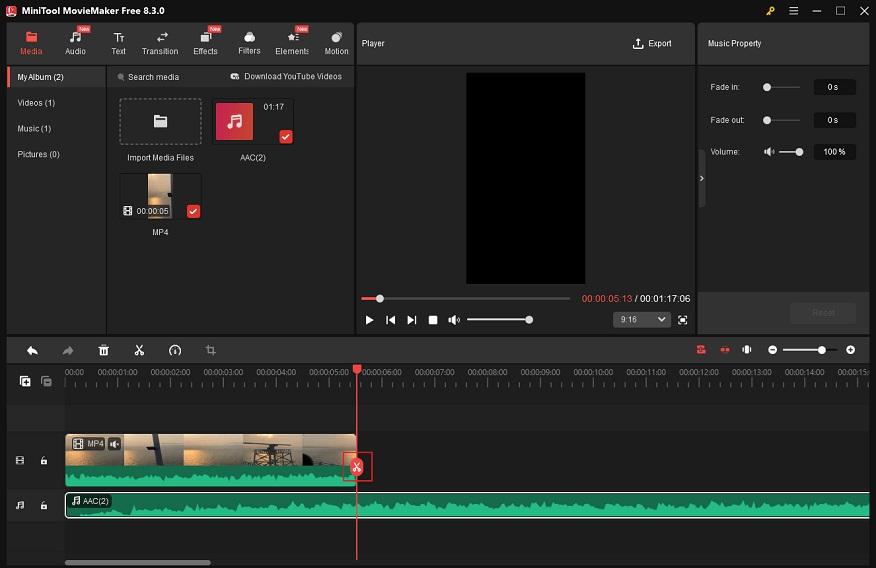This screenshot has width=876, height=568.
Task: Zoom in the timeline with plus icon
Action: coord(850,350)
